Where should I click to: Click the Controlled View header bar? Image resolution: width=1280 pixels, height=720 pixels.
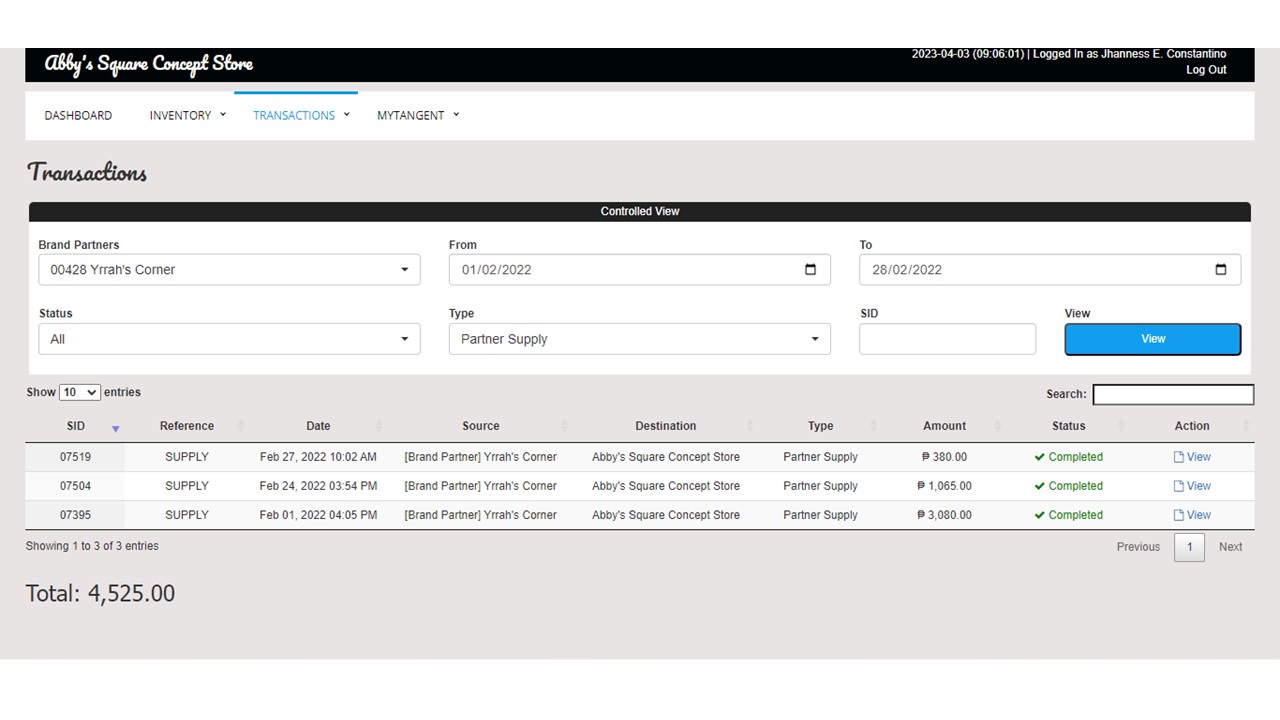pos(640,212)
